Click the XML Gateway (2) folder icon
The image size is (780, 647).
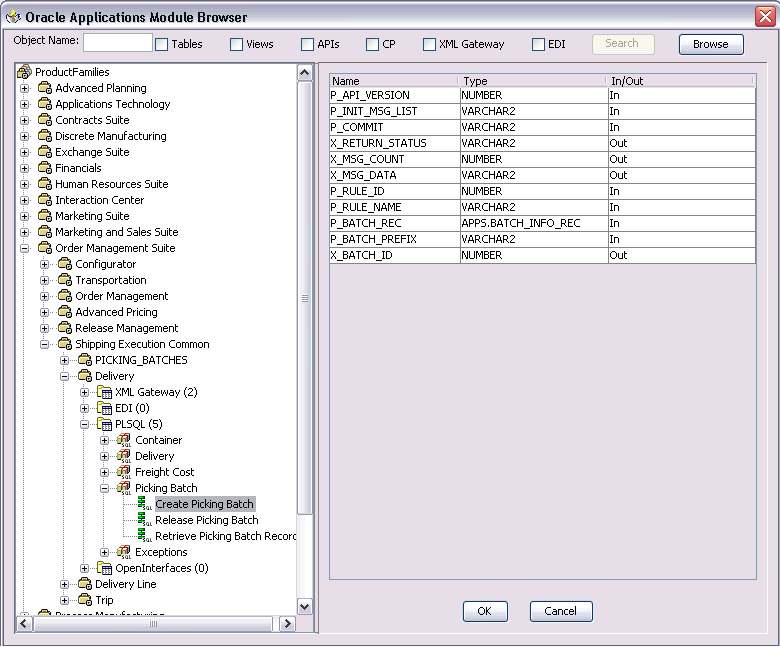(x=104, y=392)
